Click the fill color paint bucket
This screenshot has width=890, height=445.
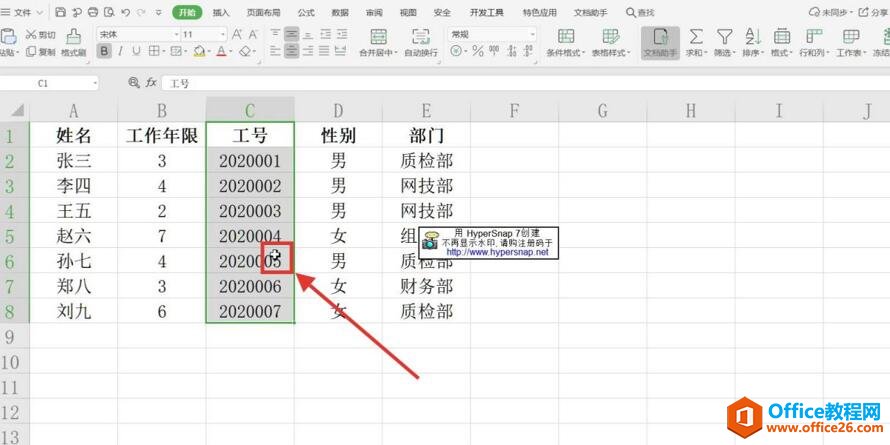click(x=199, y=52)
